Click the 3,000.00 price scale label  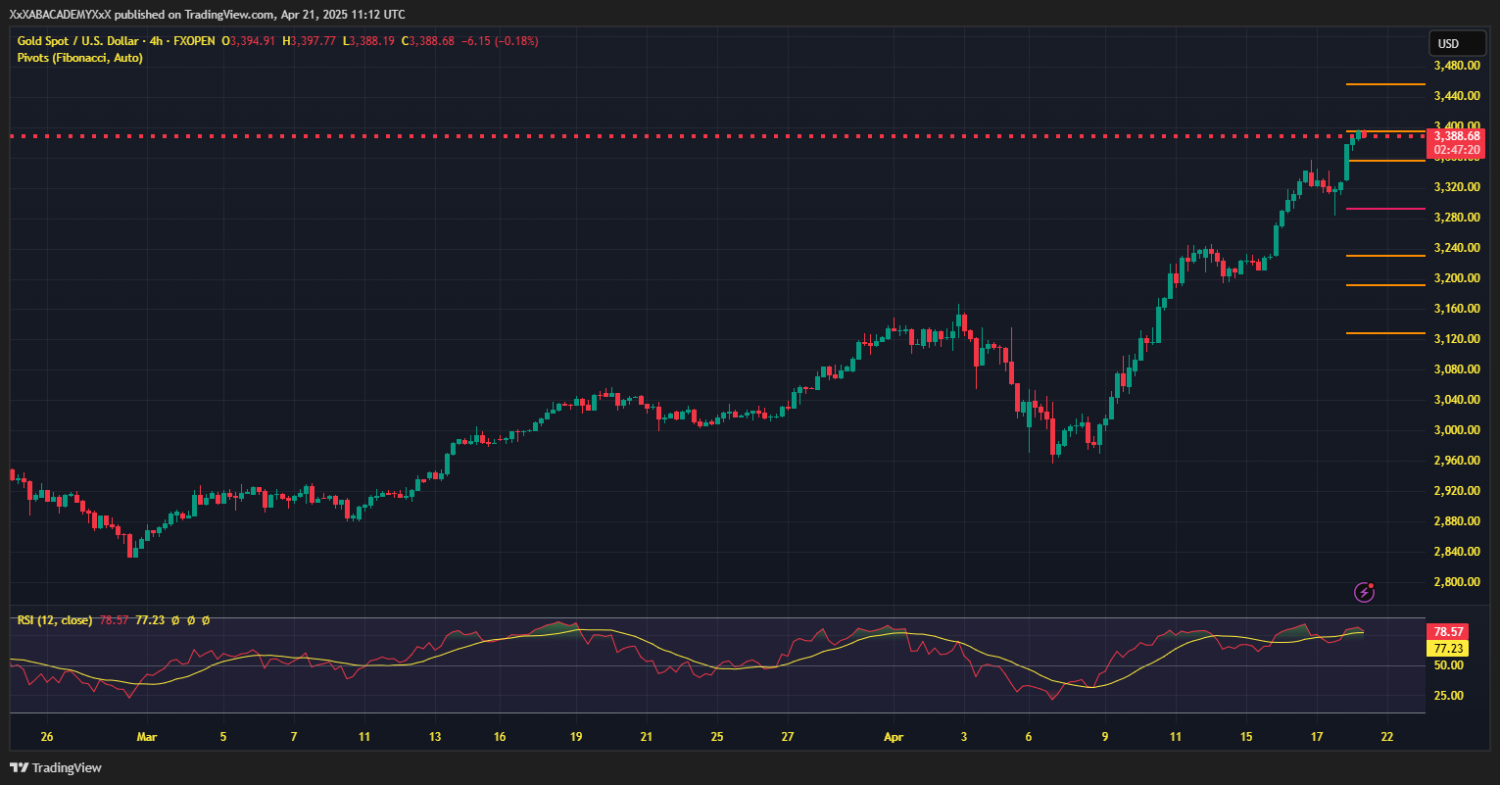pos(1455,430)
